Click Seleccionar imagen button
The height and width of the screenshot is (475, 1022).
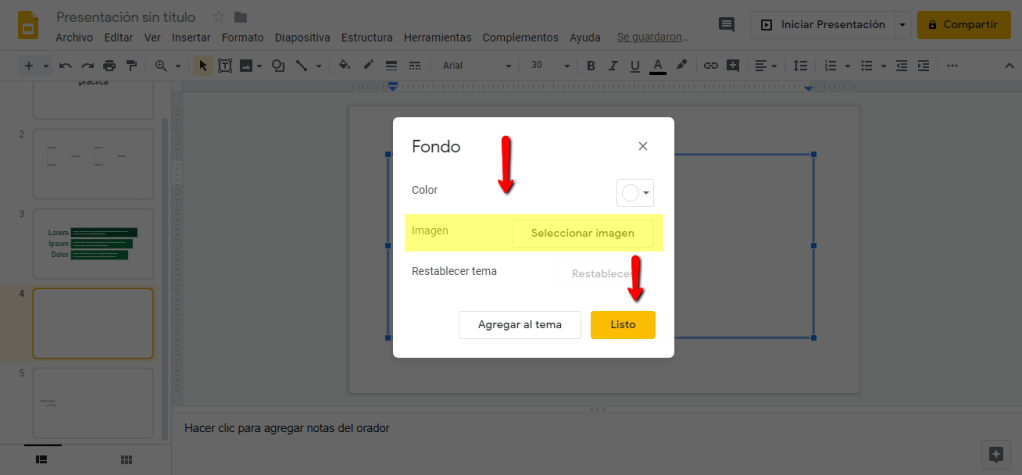(x=582, y=234)
